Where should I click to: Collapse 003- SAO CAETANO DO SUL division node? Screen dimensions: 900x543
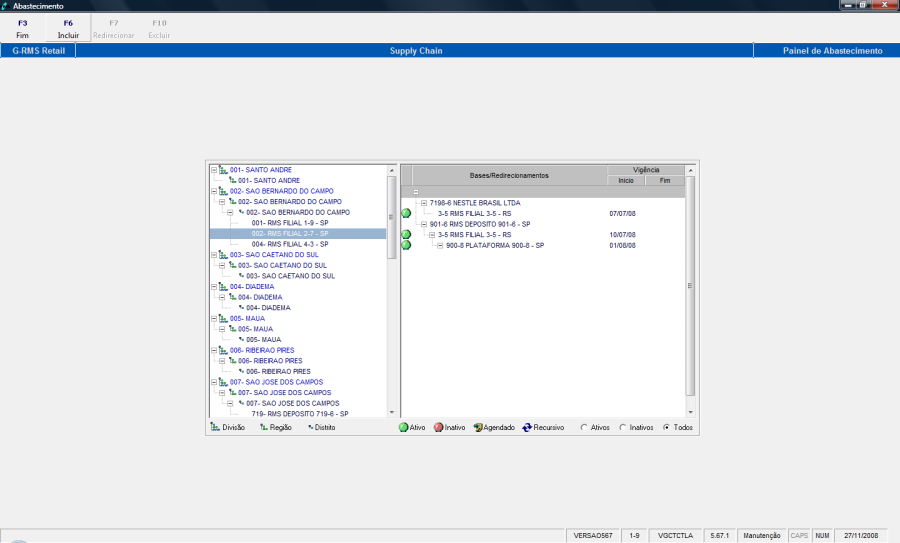click(214, 255)
